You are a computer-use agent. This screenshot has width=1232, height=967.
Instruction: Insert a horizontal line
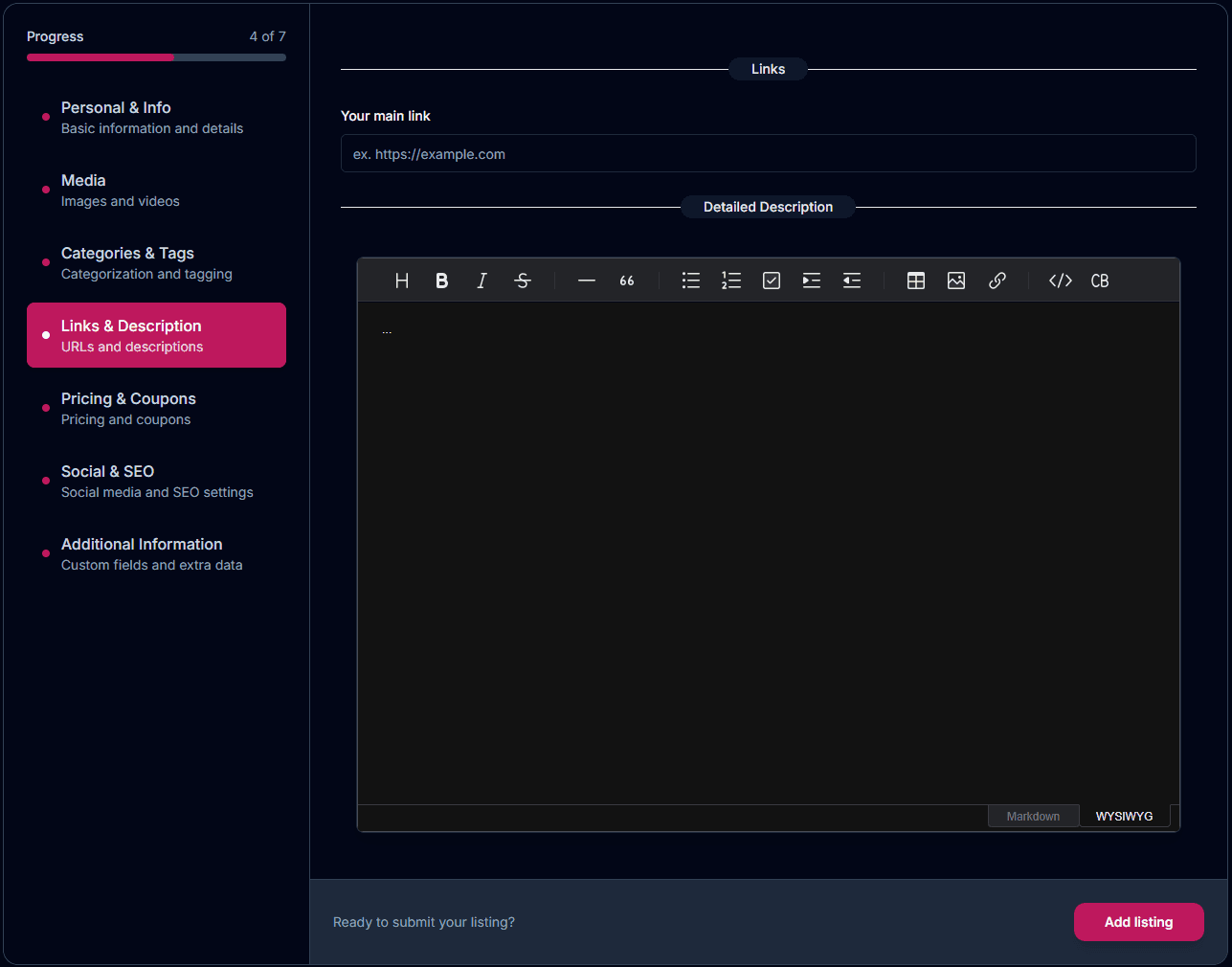pos(587,281)
